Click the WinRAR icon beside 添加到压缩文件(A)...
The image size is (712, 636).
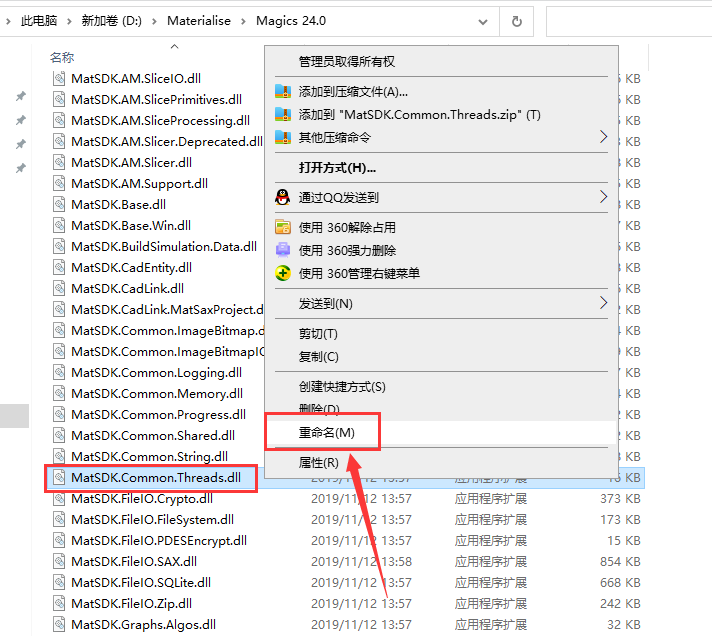coord(283,92)
